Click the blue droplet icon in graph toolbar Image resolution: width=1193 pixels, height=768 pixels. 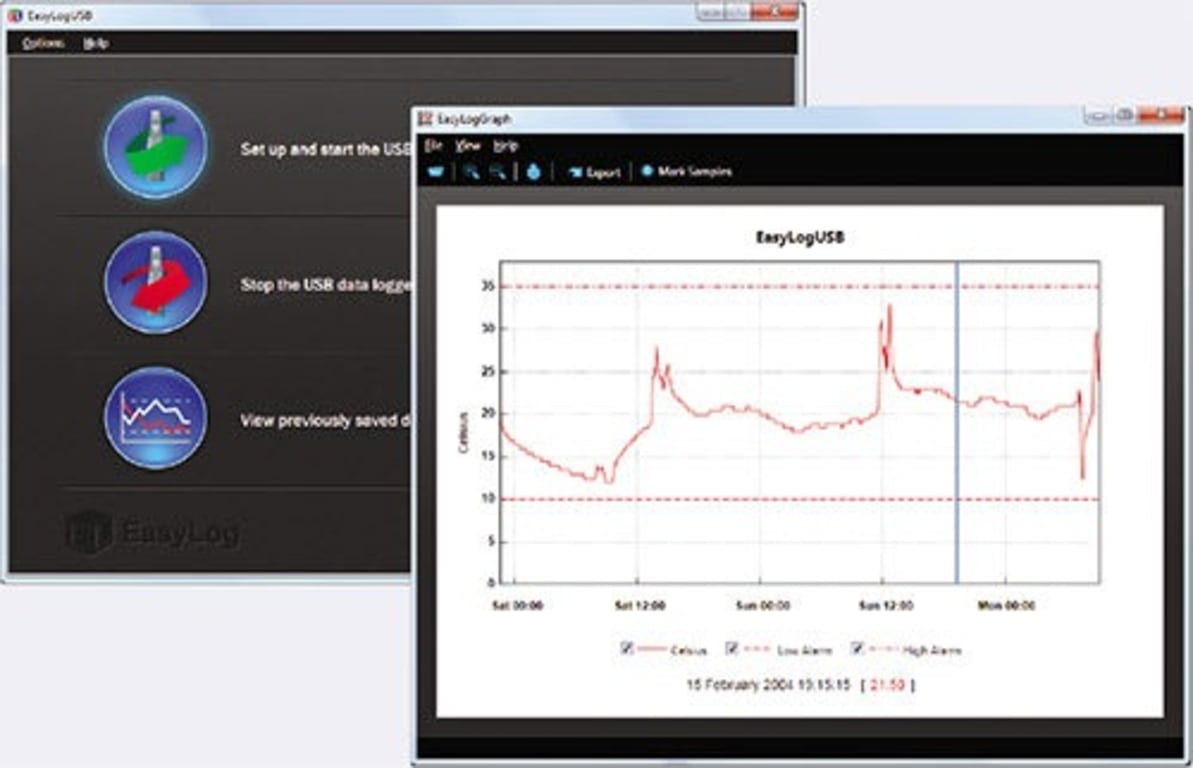[533, 172]
